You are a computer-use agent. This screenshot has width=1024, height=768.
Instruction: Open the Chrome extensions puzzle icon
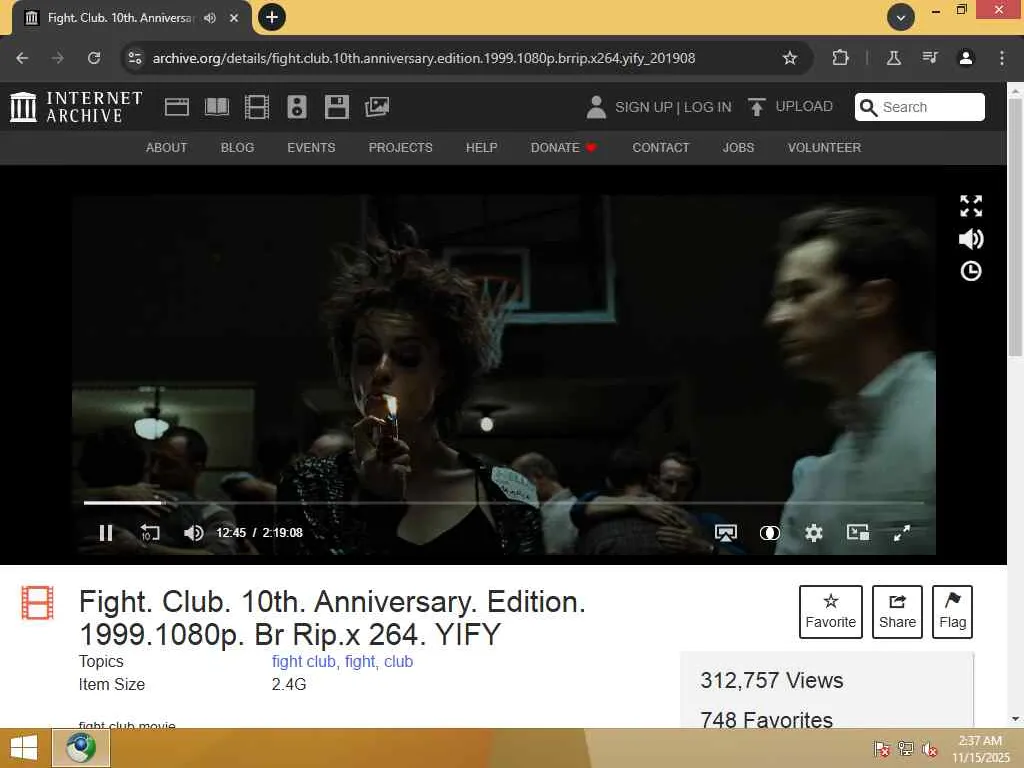(840, 58)
